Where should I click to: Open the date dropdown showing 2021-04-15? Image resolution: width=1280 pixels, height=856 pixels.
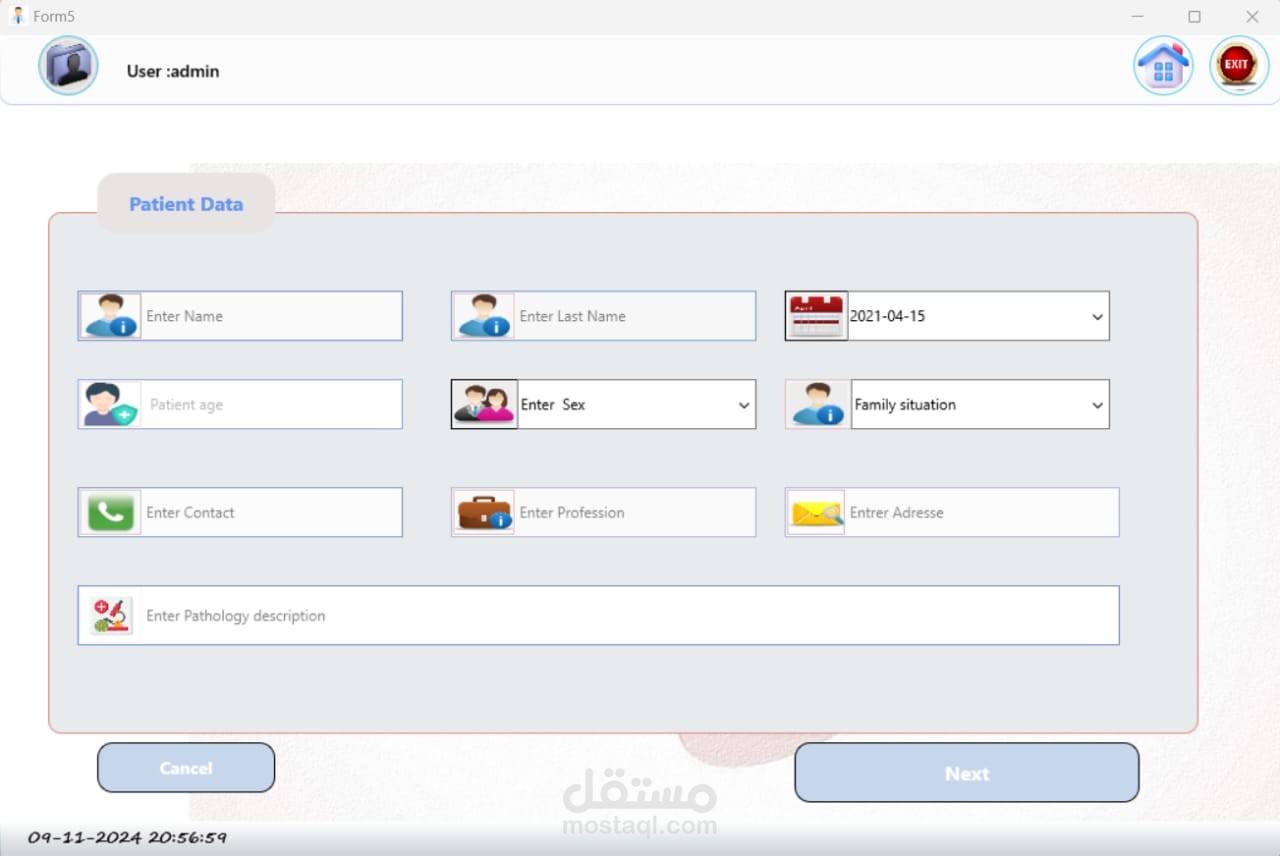1097,316
